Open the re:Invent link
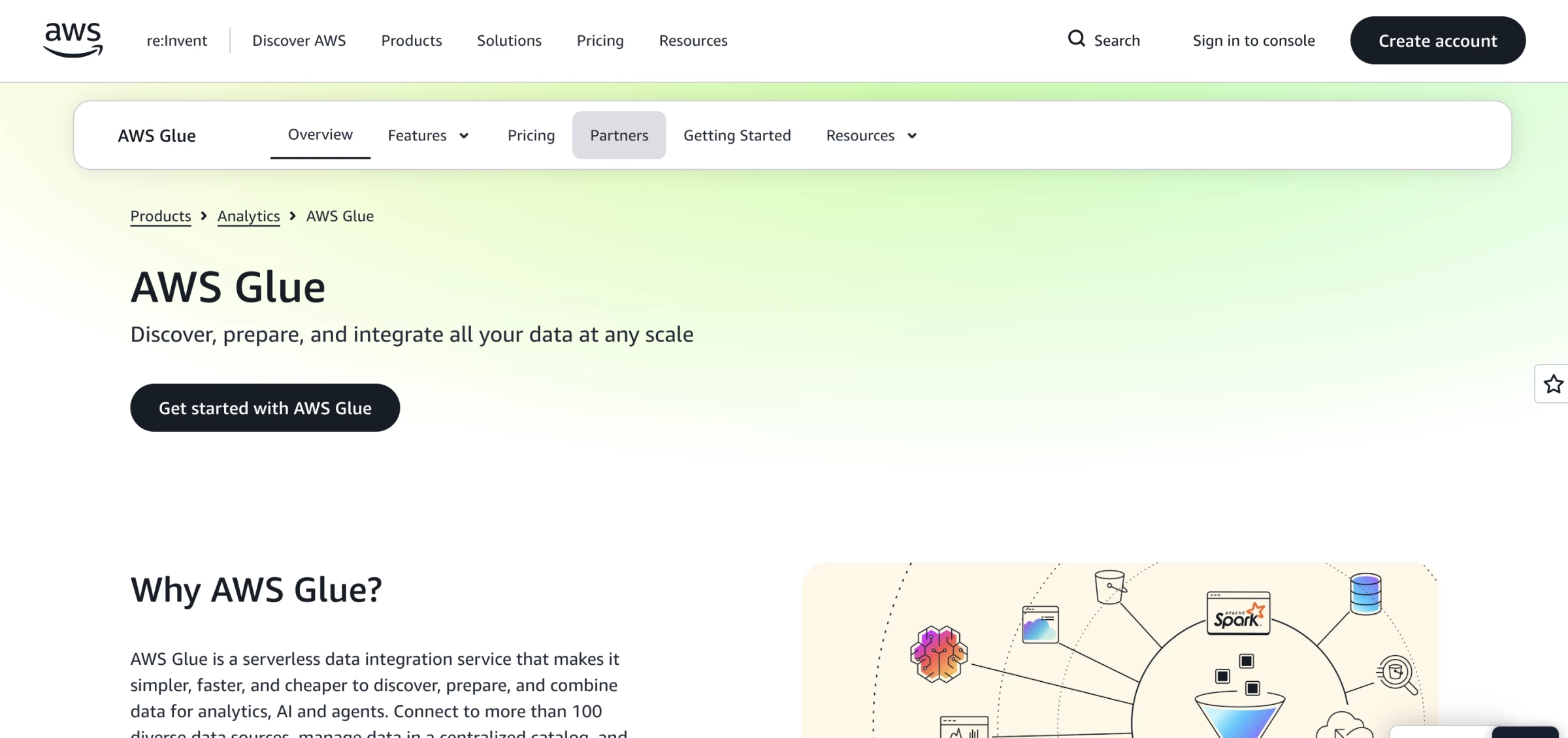1568x738 pixels. point(176,40)
